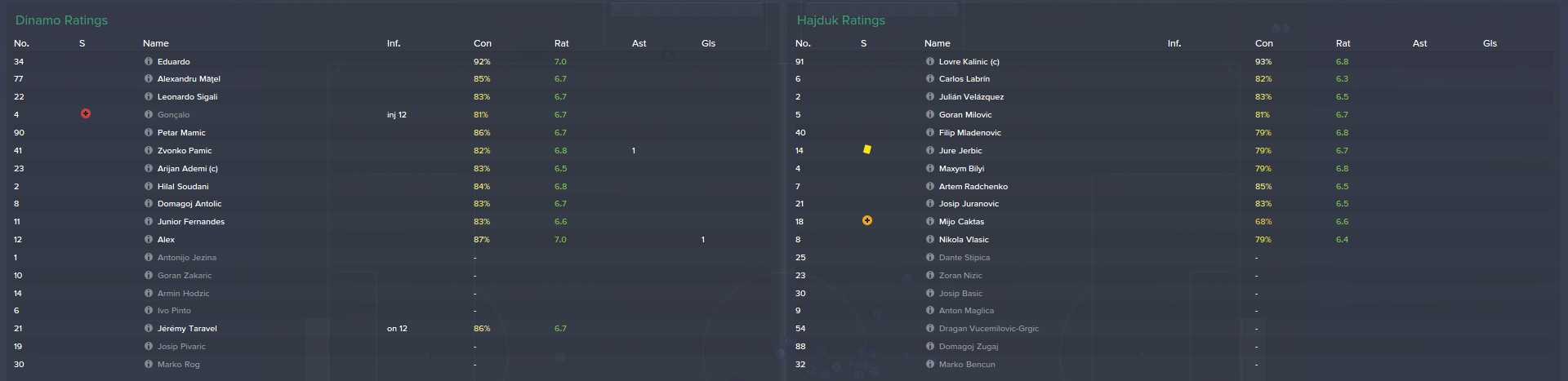Open Arijan Ademi's player profile
This screenshot has width=1568, height=381.
pyautogui.click(x=188, y=168)
